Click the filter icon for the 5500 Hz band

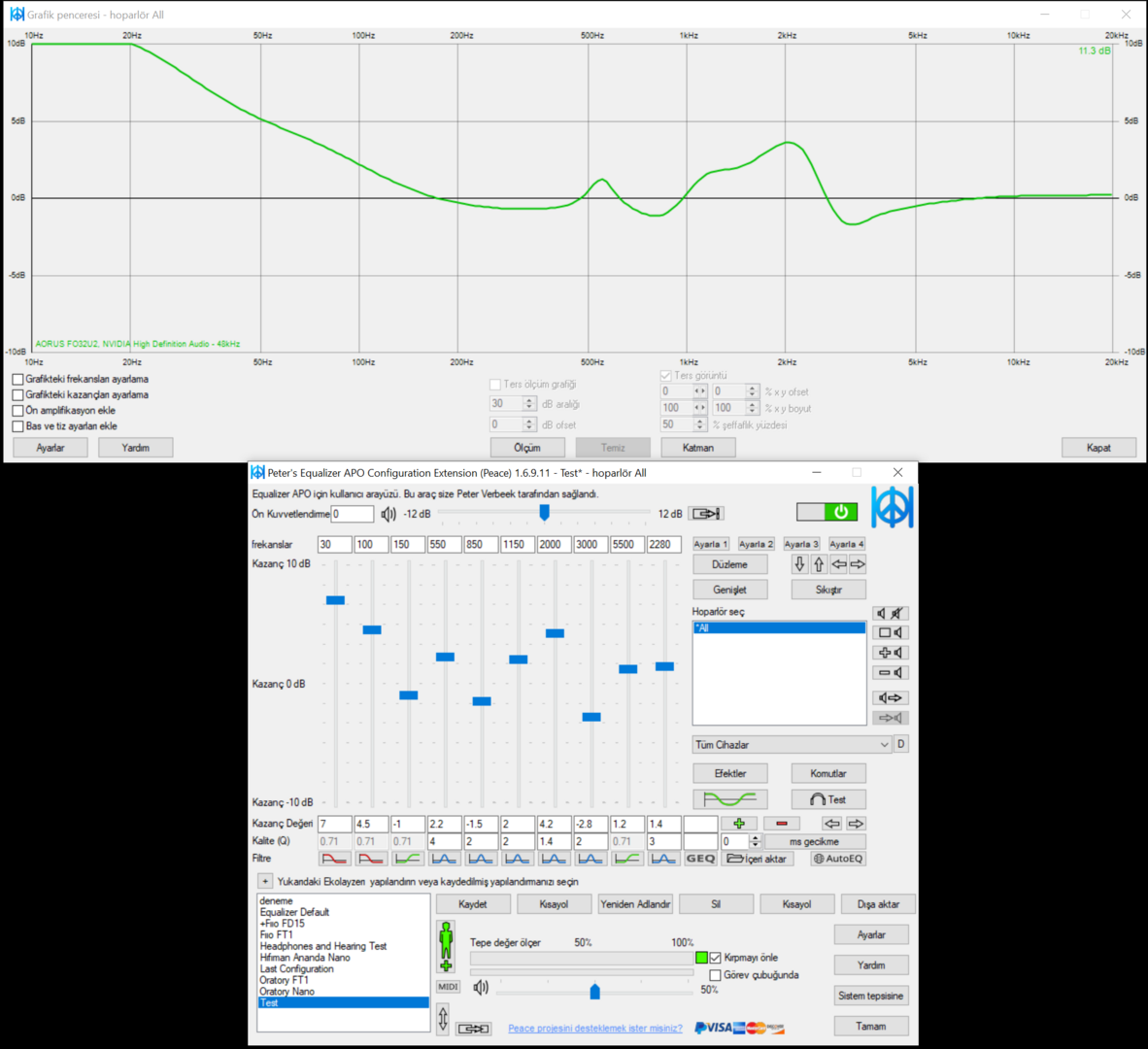point(627,859)
